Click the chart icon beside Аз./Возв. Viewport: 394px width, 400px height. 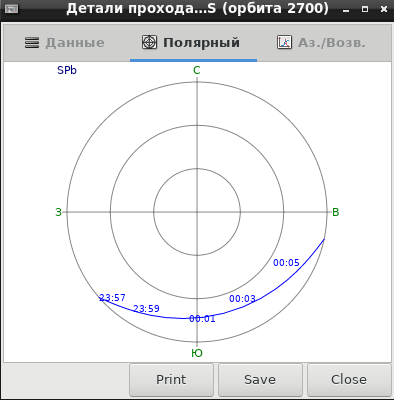(x=284, y=43)
